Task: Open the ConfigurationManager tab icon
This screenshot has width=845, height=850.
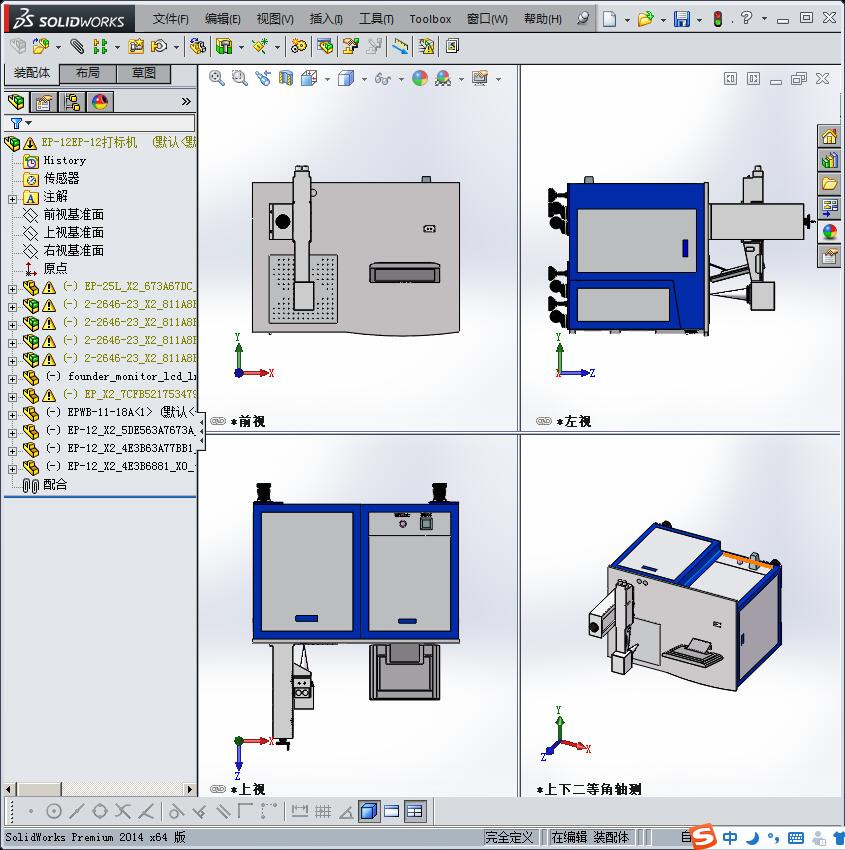Action: click(72, 101)
